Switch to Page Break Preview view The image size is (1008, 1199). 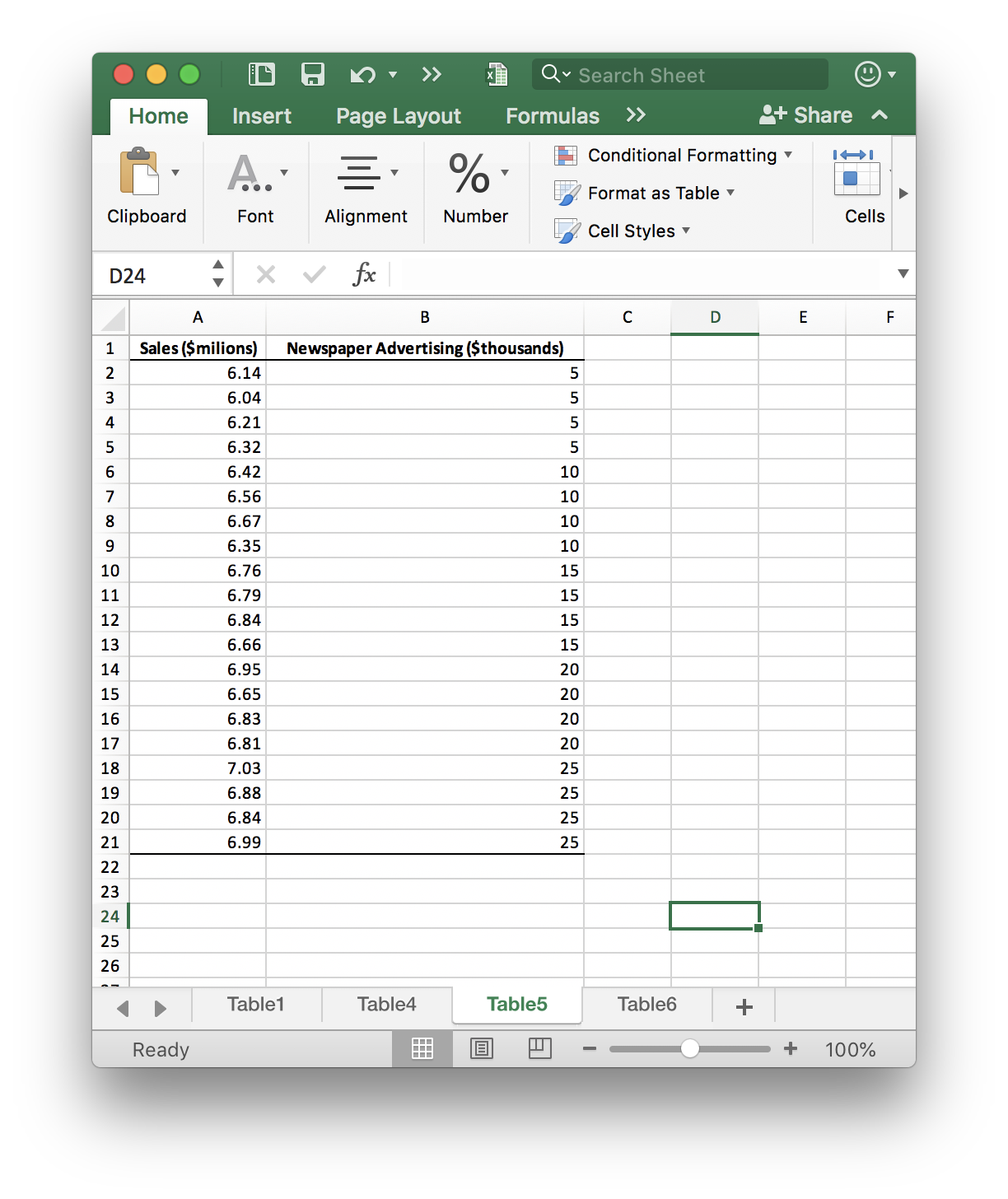pyautogui.click(x=540, y=1048)
